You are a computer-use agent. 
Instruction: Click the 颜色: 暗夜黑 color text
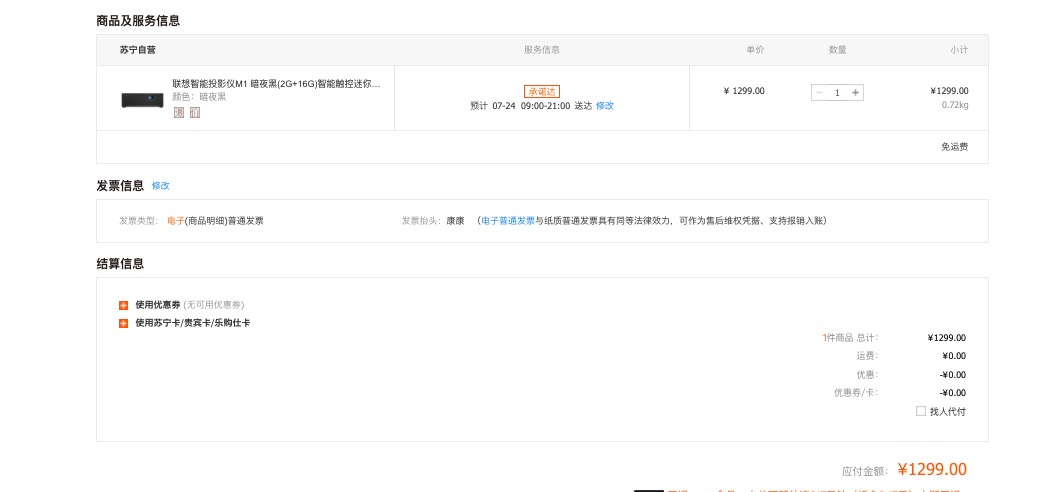200,97
